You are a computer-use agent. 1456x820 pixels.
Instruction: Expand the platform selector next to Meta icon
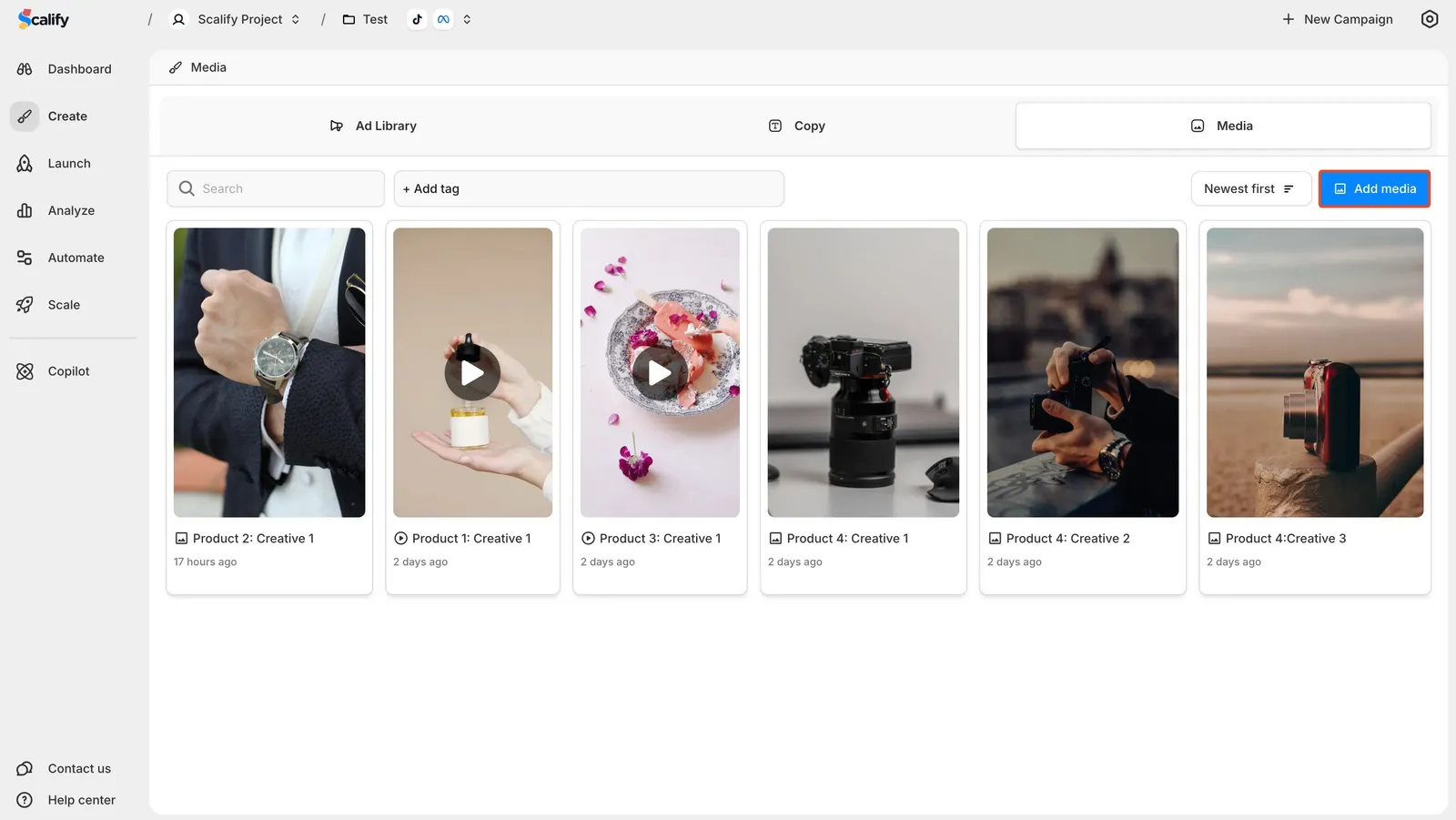(467, 18)
